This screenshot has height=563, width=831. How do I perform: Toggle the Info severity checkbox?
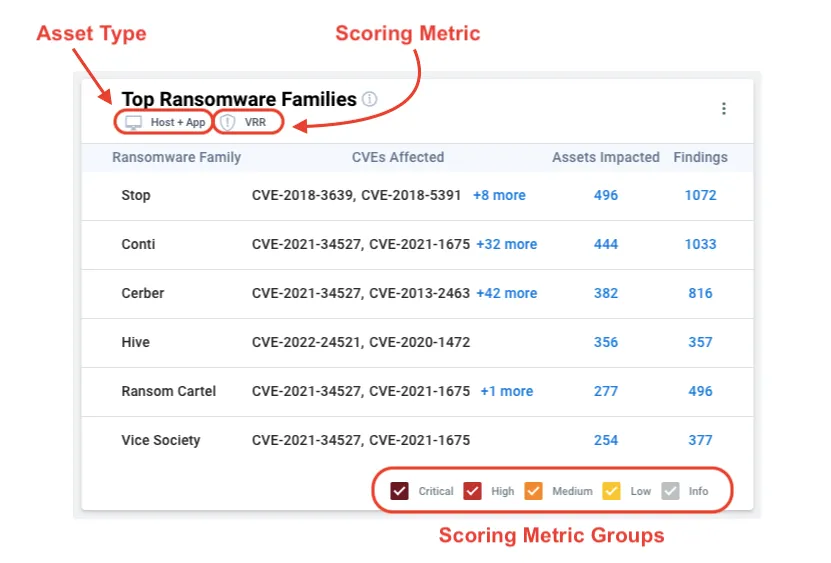pyautogui.click(x=670, y=491)
